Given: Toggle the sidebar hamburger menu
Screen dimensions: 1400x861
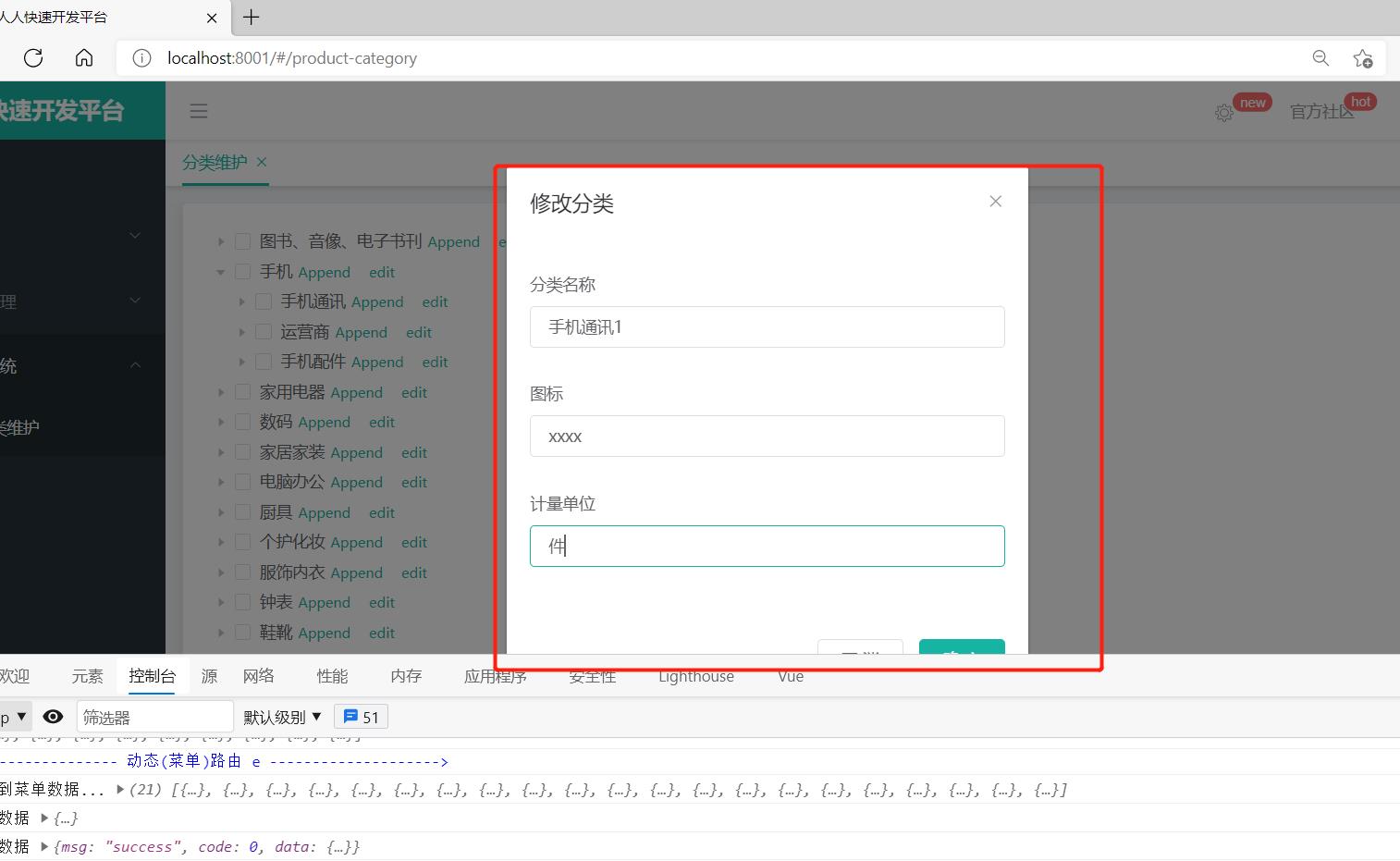Looking at the screenshot, I should [x=199, y=111].
